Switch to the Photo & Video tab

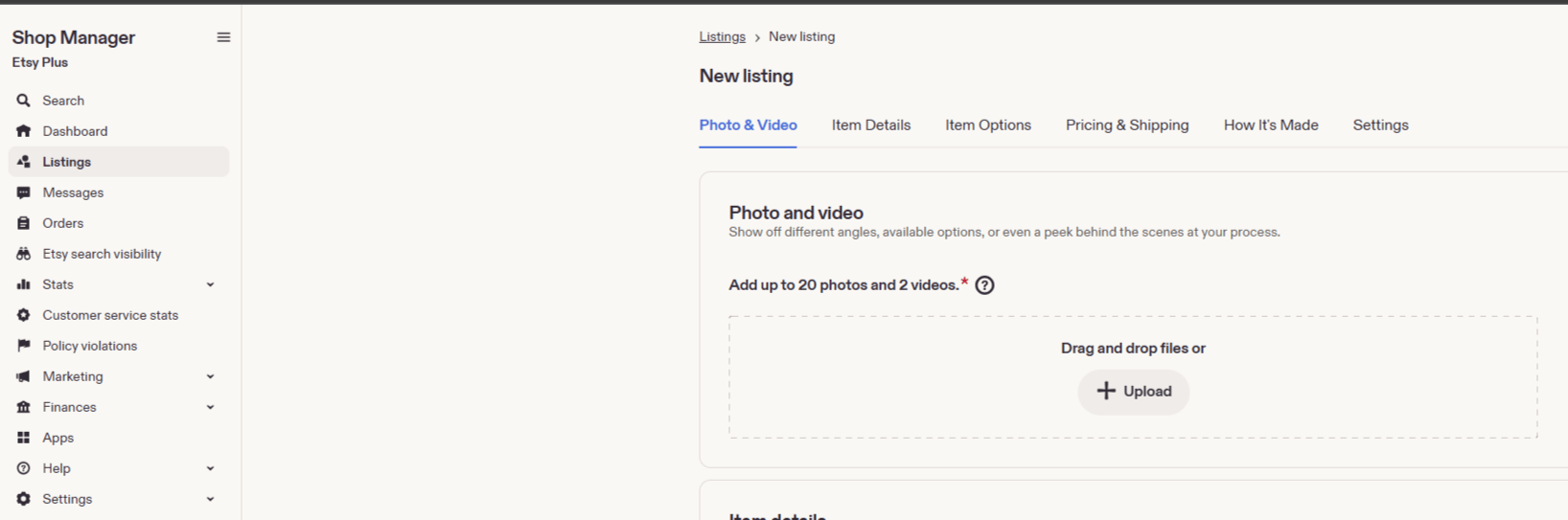[748, 125]
